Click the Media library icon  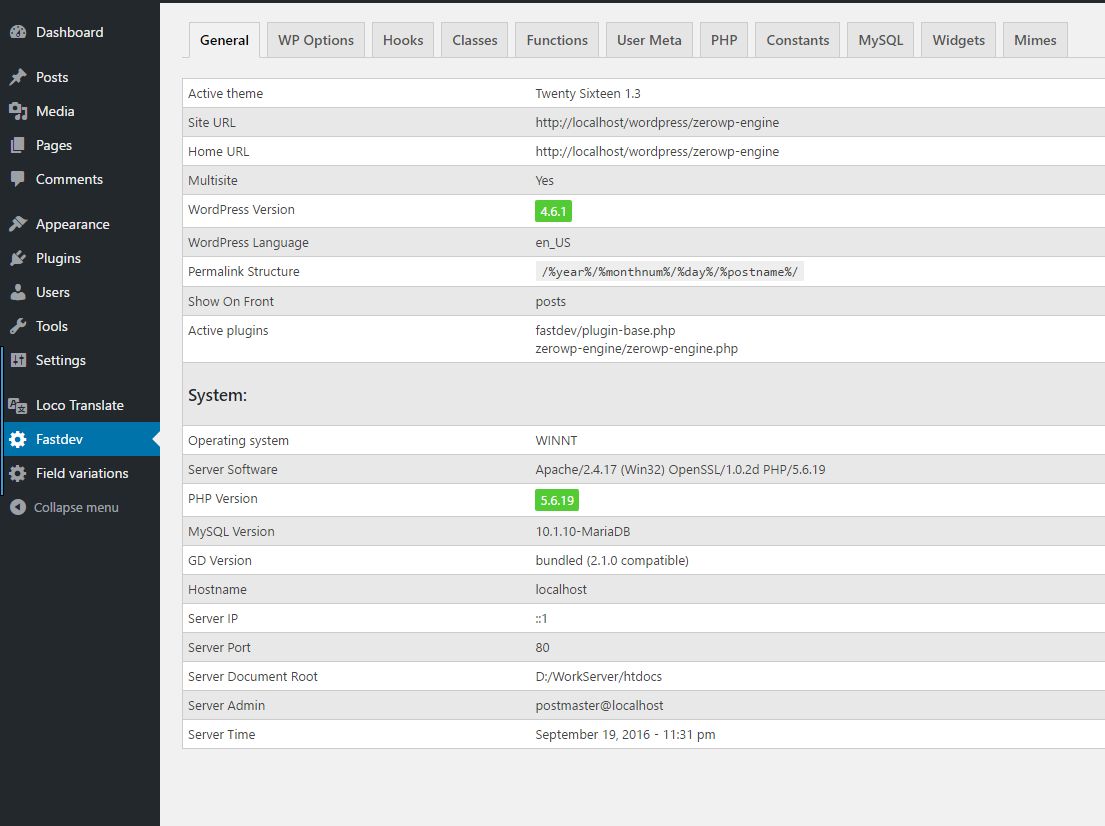click(18, 111)
